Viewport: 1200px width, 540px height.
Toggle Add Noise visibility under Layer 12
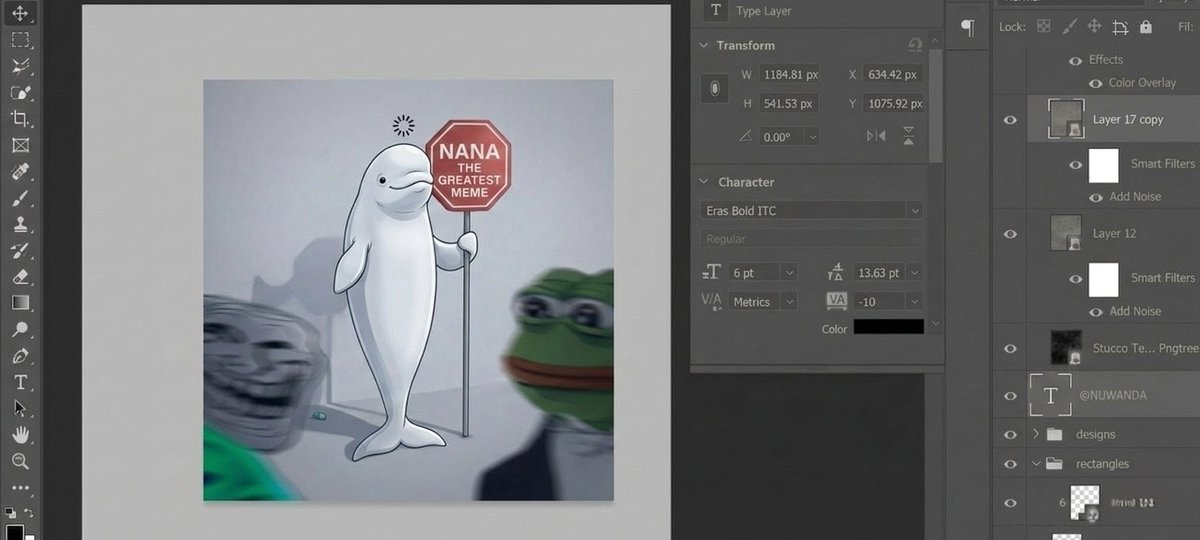coord(1095,311)
